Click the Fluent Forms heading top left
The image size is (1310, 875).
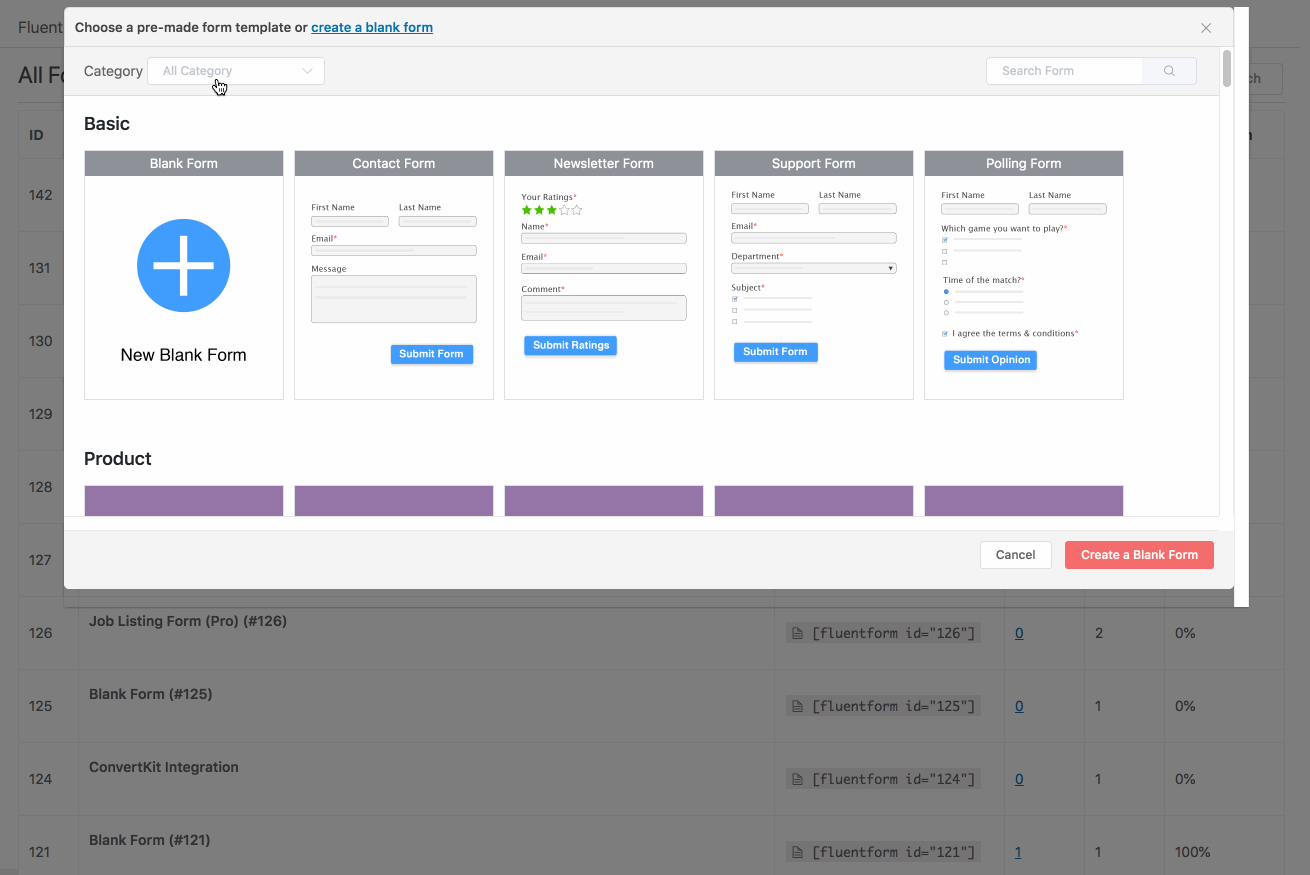click(x=38, y=27)
